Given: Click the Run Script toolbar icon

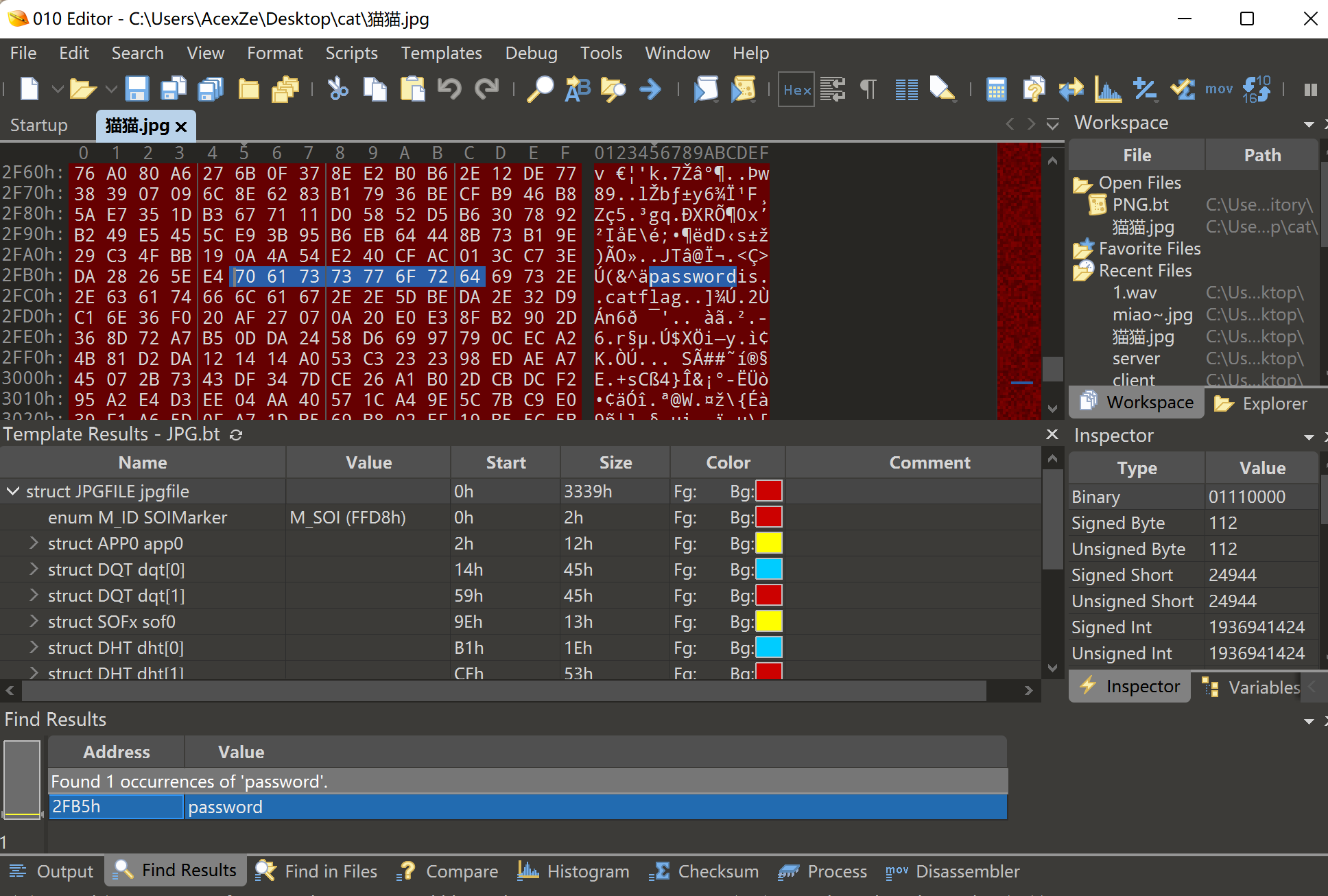Looking at the screenshot, I should [706, 89].
